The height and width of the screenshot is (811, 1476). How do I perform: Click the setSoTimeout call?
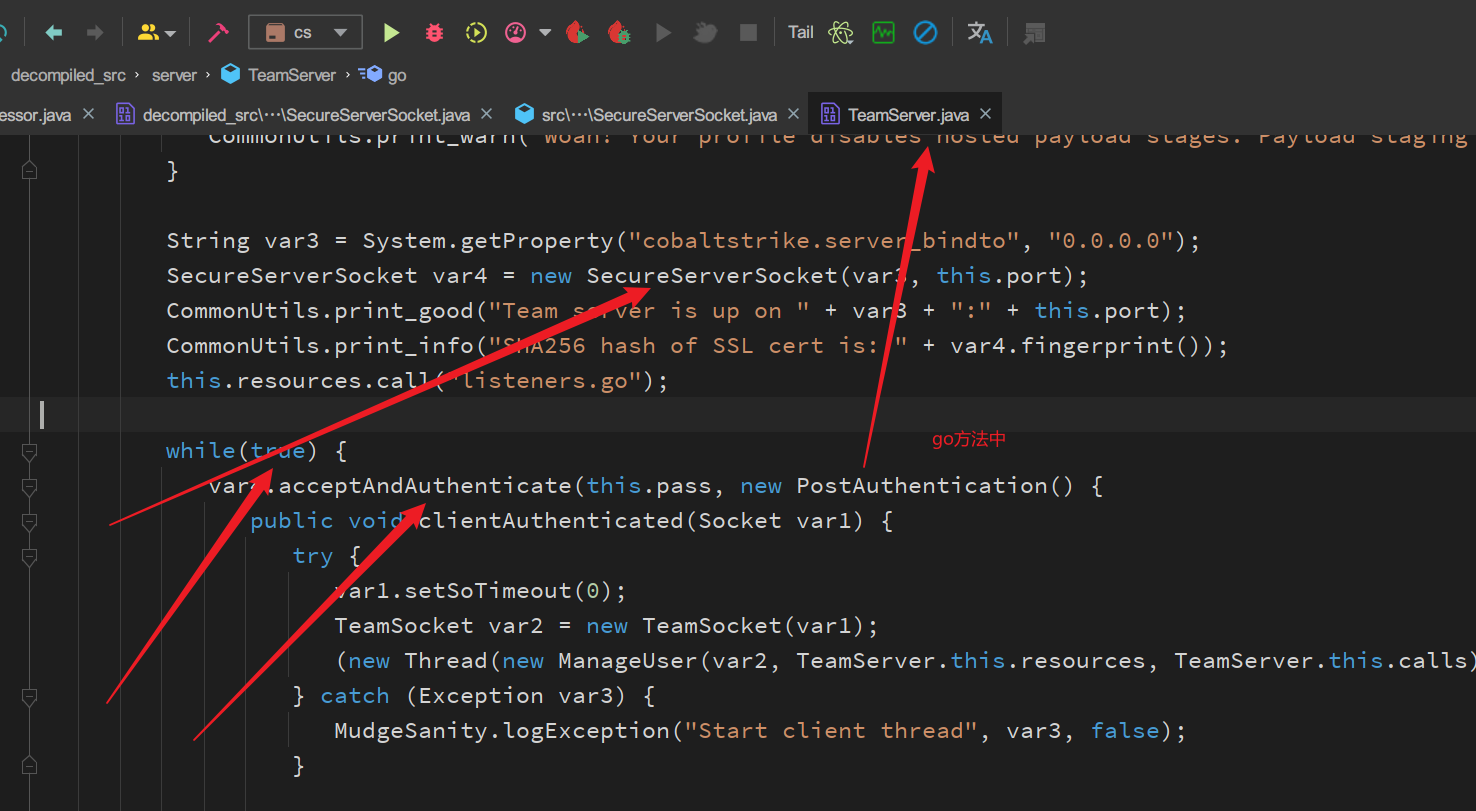pos(488,590)
